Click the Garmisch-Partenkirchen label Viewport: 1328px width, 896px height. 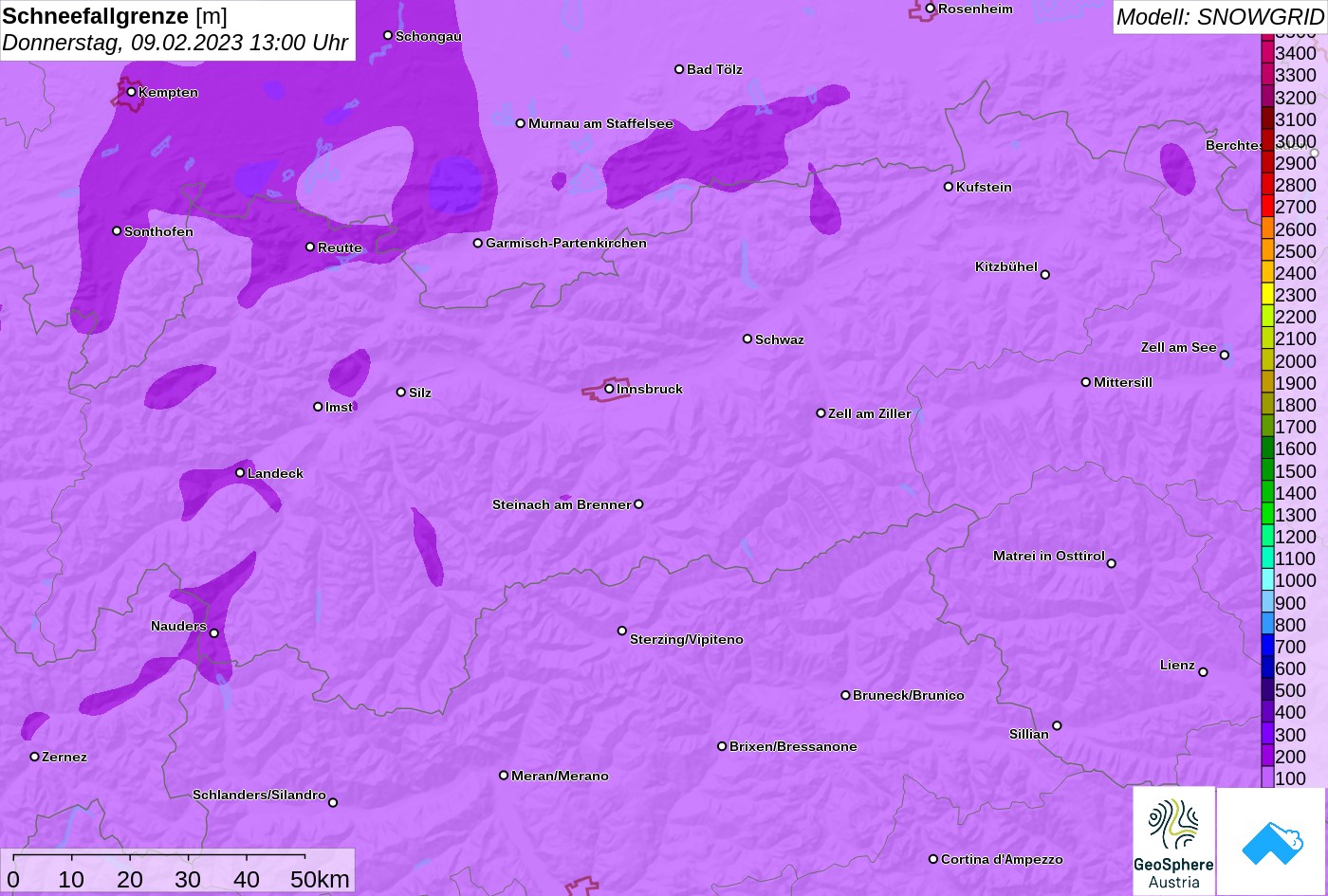tap(566, 243)
